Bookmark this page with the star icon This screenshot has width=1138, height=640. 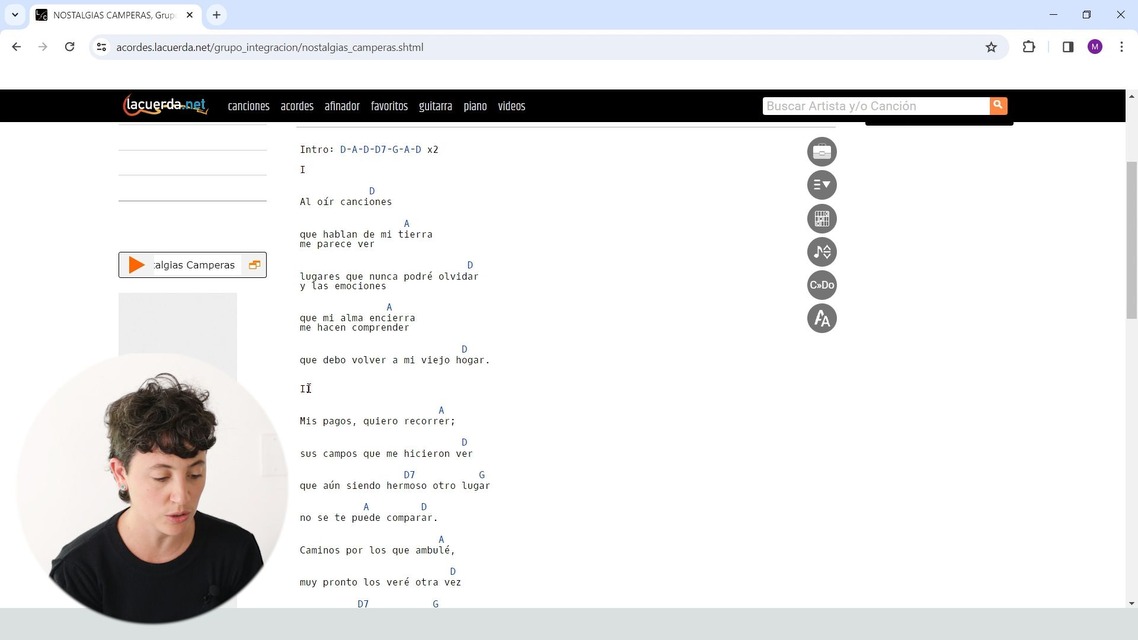[991, 47]
